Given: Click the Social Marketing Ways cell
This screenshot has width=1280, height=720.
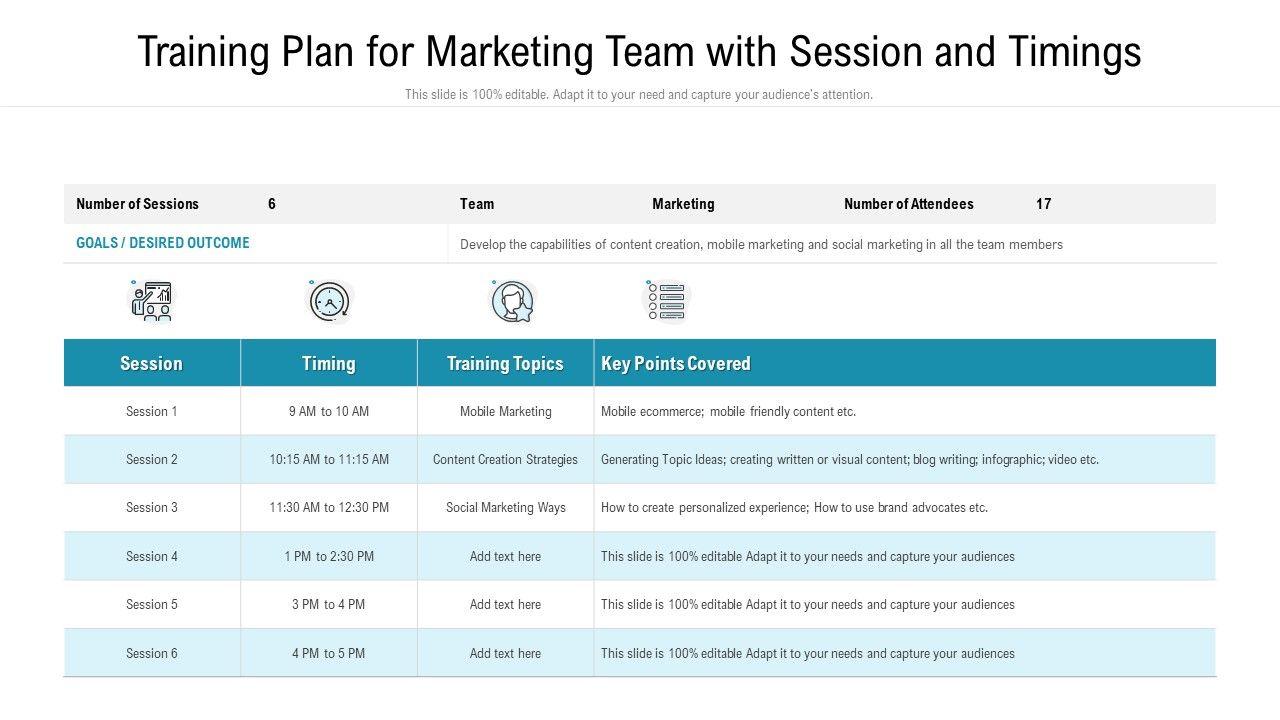Looking at the screenshot, I should click(505, 508).
